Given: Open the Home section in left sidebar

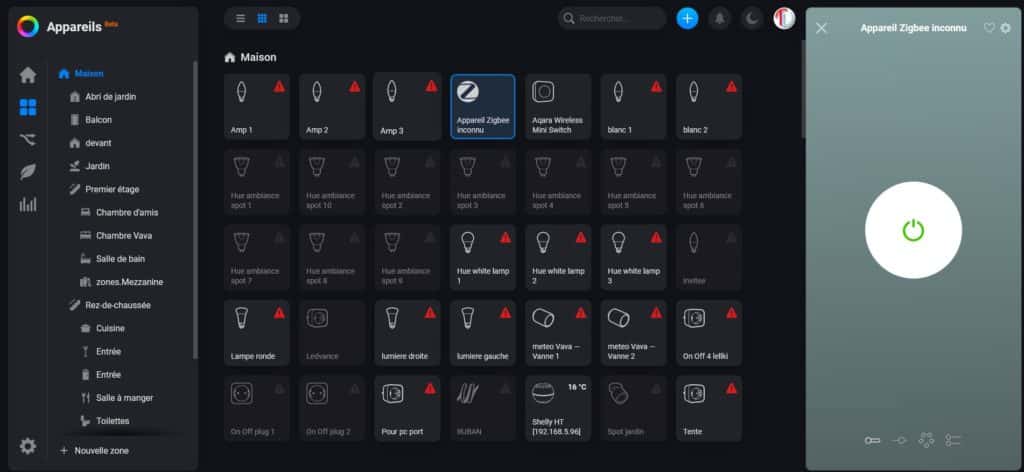Looking at the screenshot, I should coord(28,75).
